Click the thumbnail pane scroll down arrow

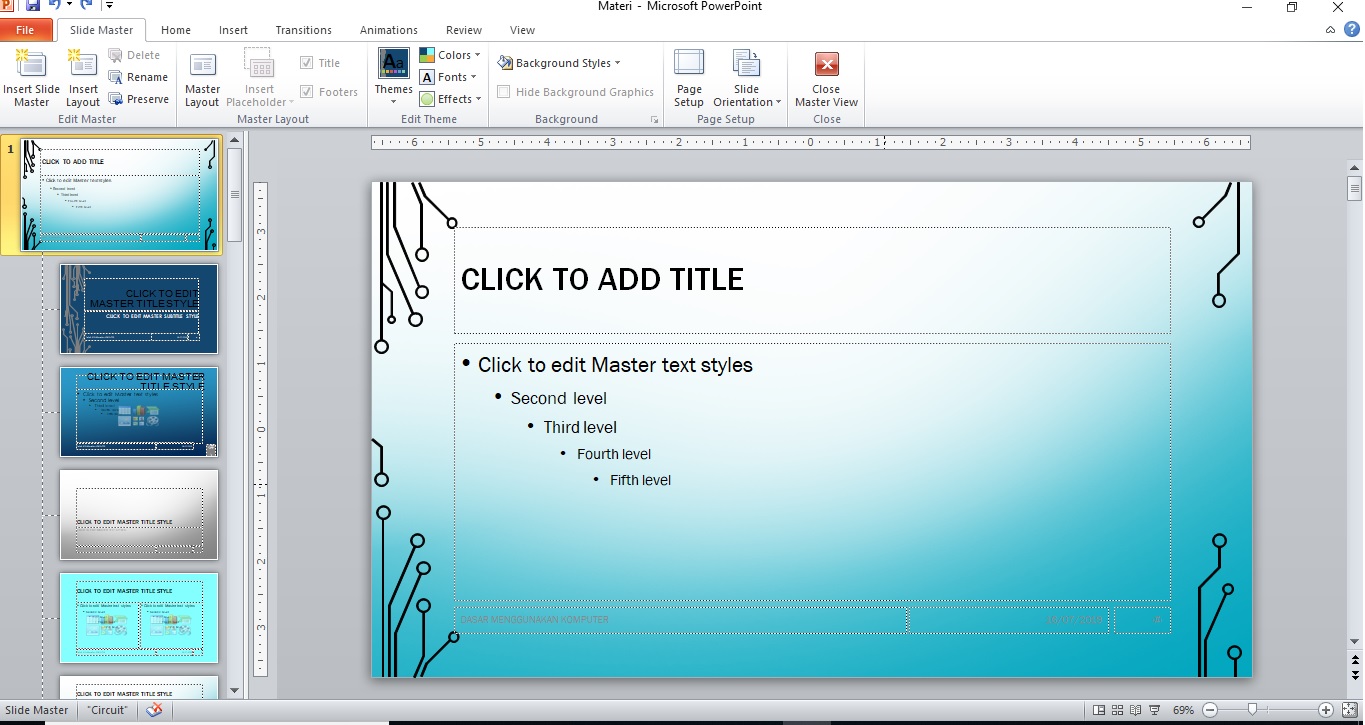coord(235,690)
